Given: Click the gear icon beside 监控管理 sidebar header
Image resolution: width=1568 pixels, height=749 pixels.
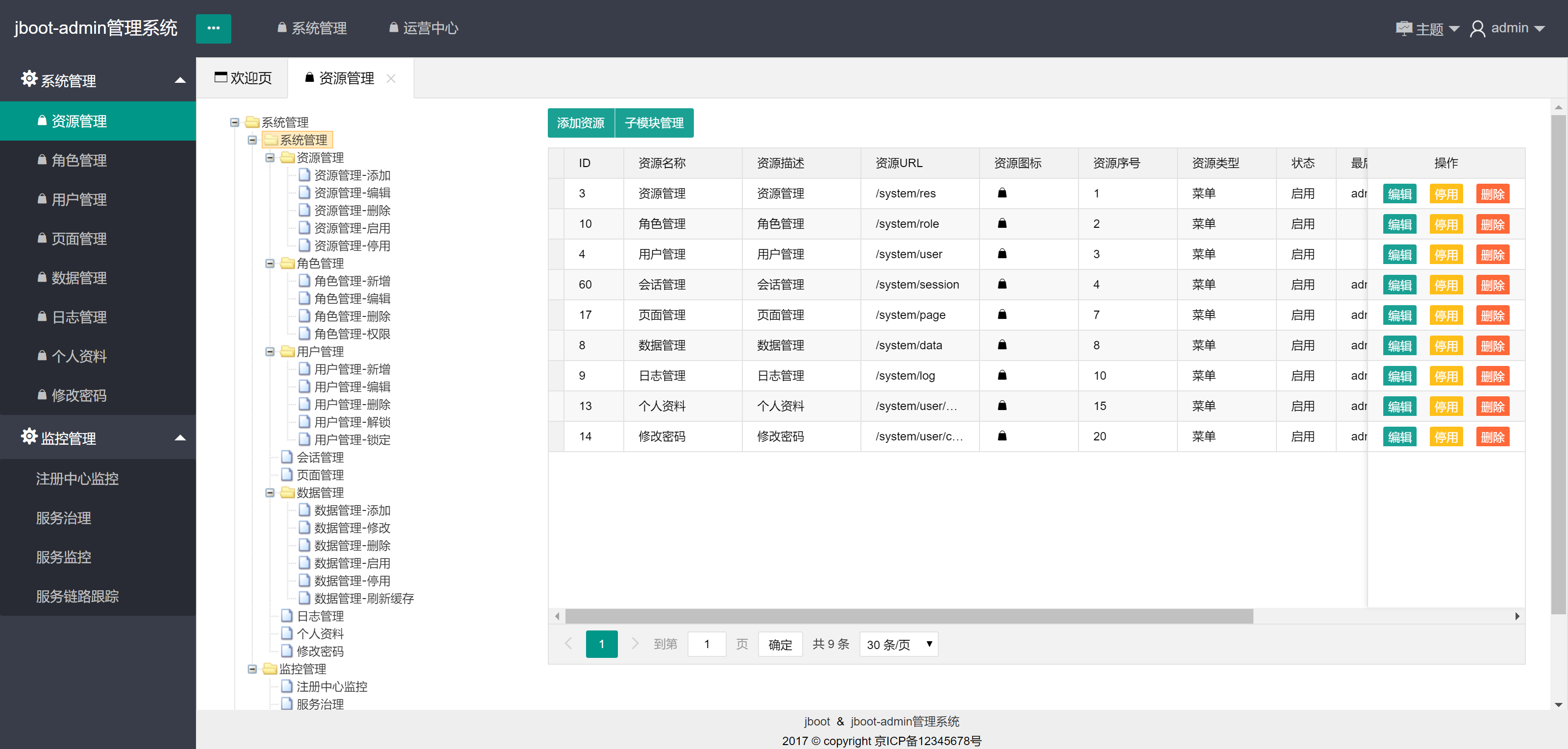Looking at the screenshot, I should click(28, 436).
